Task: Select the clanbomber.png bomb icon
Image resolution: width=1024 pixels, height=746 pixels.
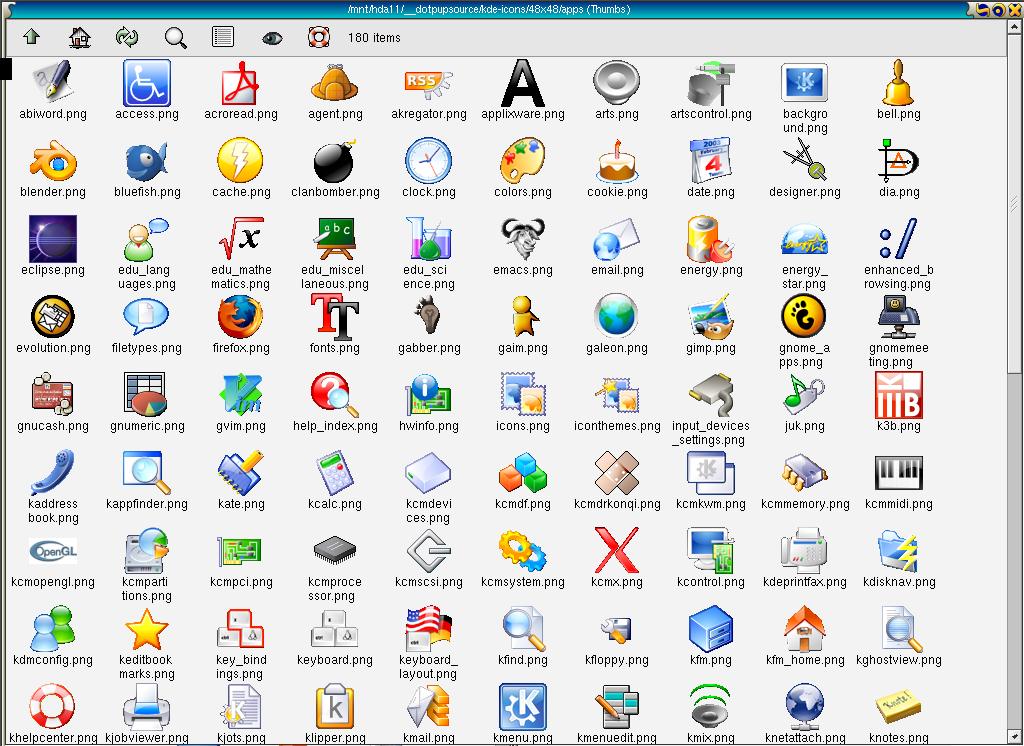Action: [334, 161]
